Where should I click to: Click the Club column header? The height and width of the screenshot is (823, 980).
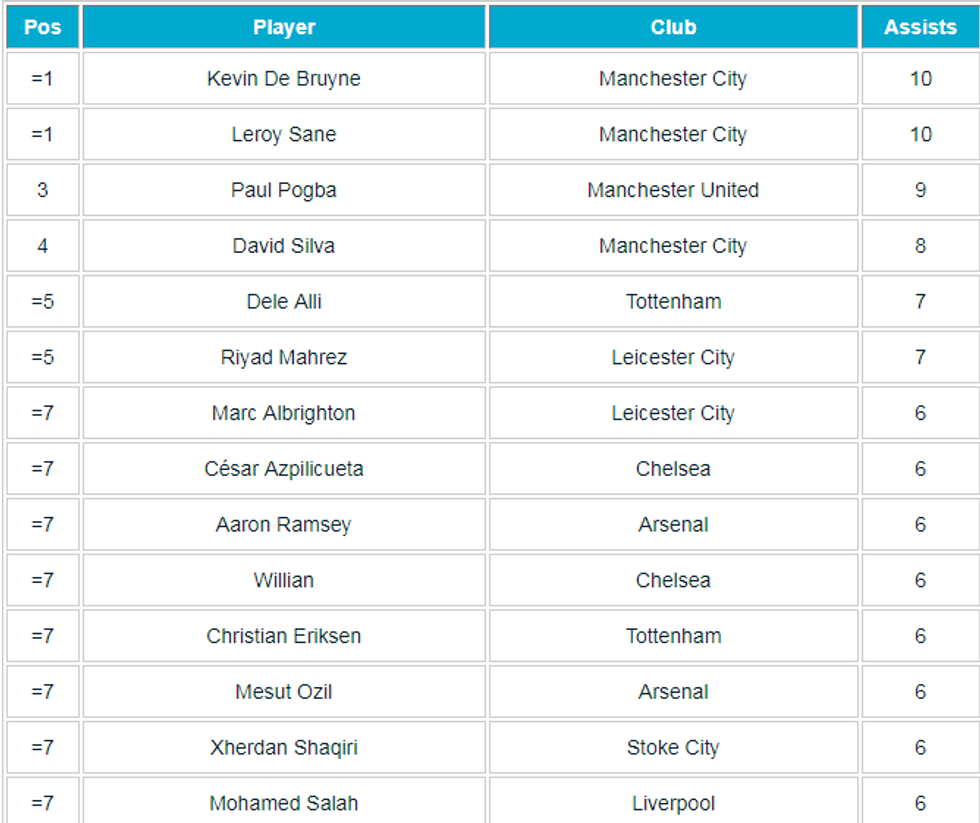(x=673, y=27)
